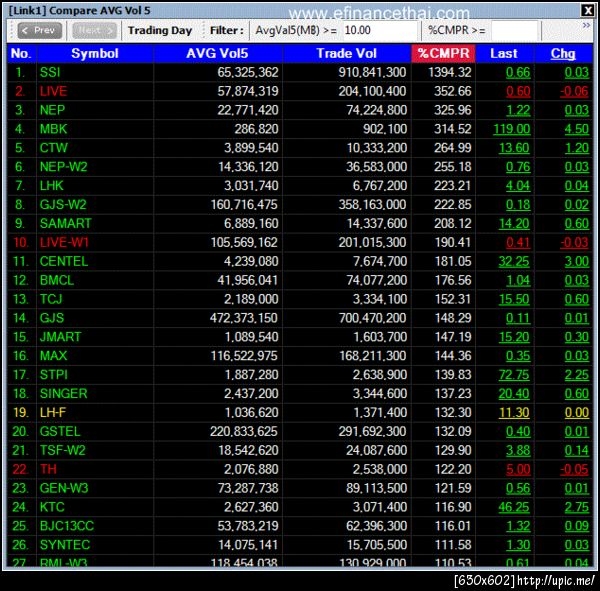Click row number 13 for TCJ
Image resolution: width=600 pixels, height=591 pixels.
(21, 299)
